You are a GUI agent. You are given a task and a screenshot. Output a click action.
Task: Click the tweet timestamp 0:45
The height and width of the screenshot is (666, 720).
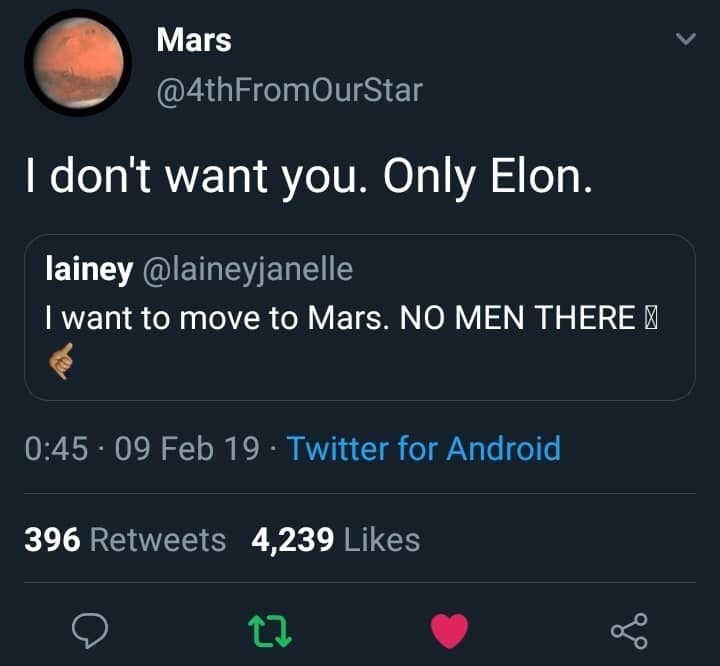pos(56,449)
